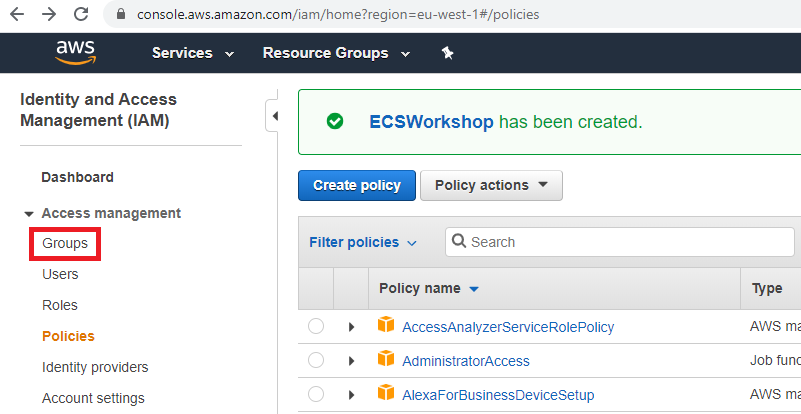
Task: Select the AccessAnalyzerServiceRolePolicy radio button
Action: click(316, 326)
